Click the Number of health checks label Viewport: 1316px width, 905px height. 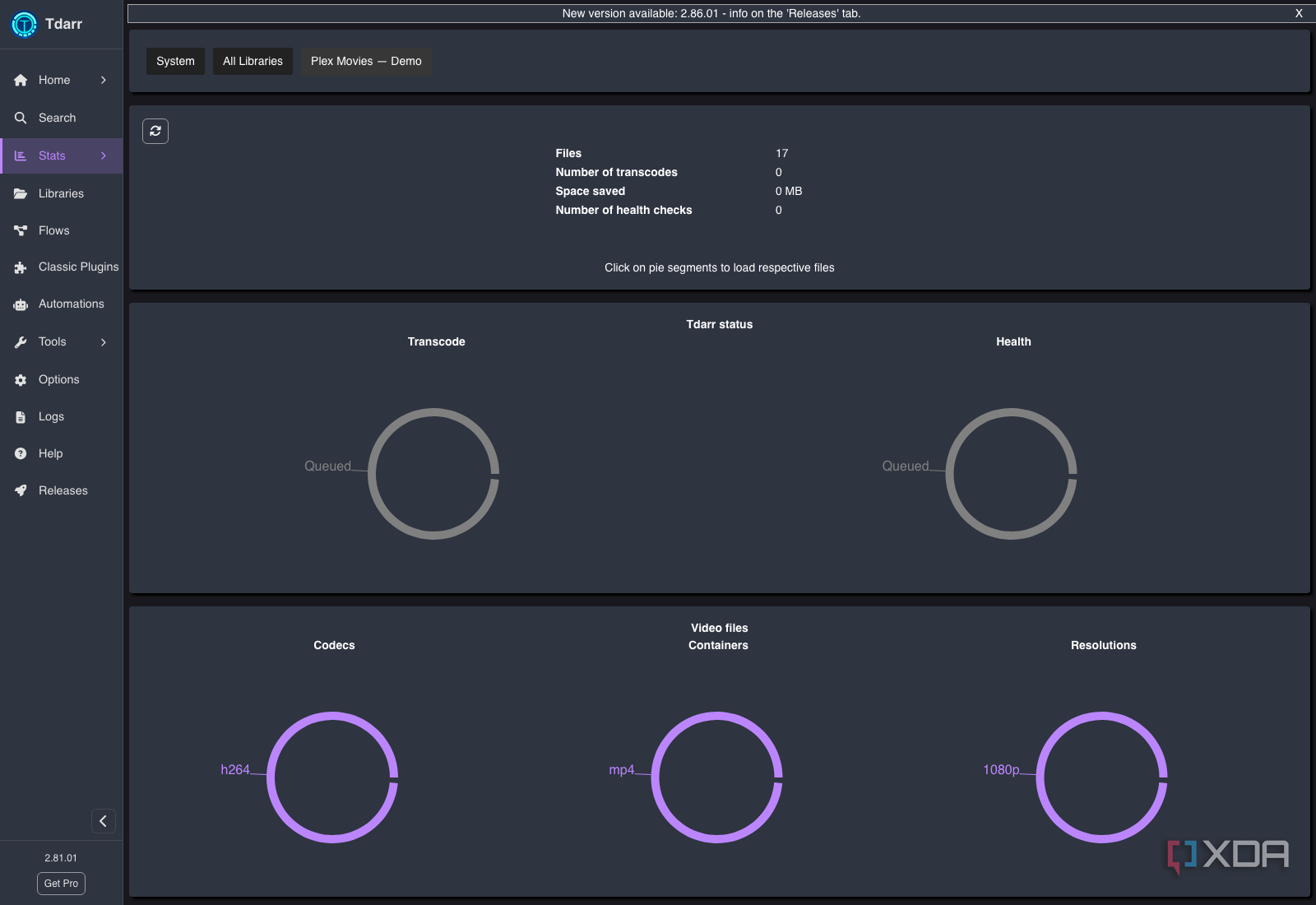(623, 211)
